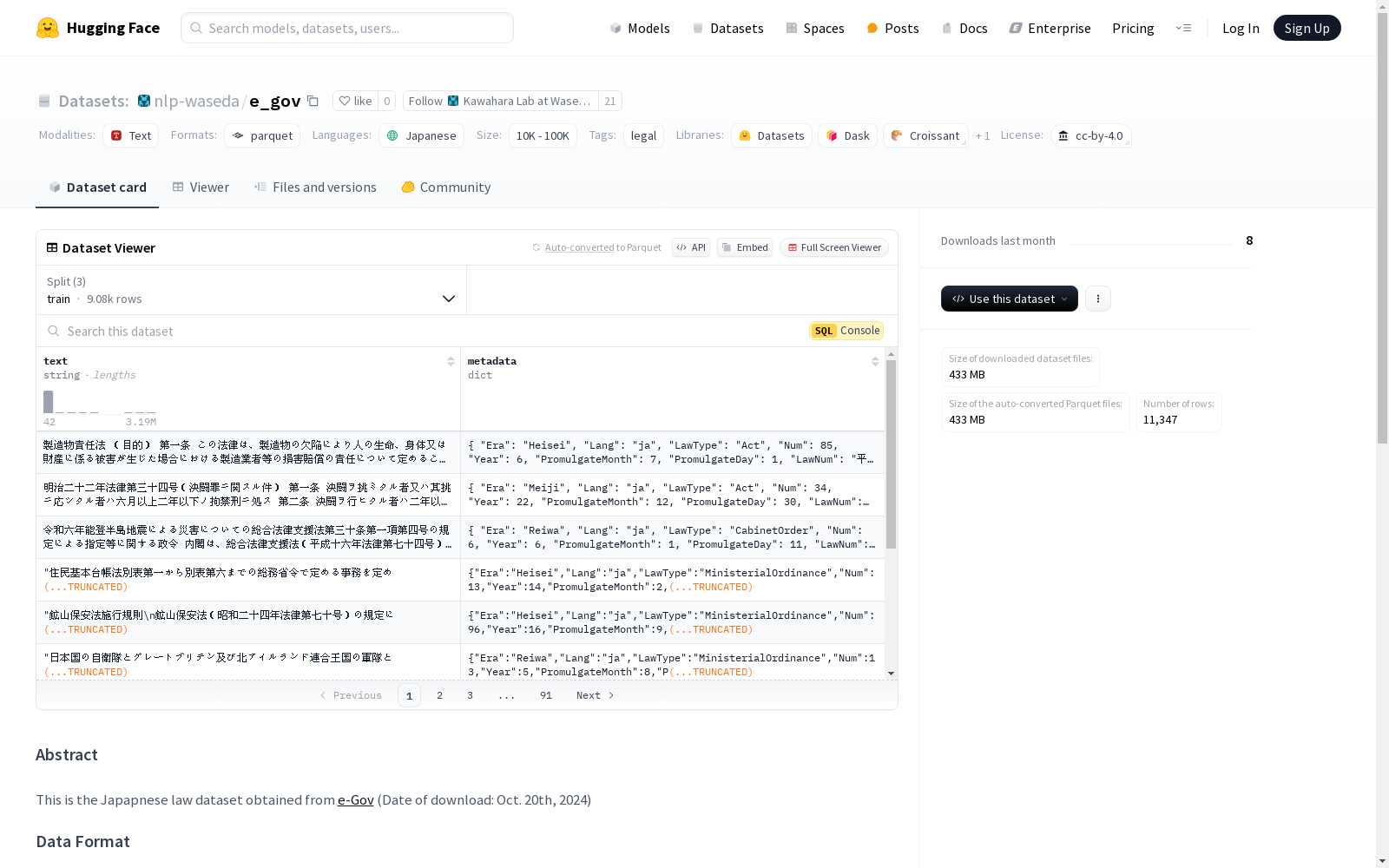Sort by the text column
This screenshot has width=1389, height=868.
click(451, 361)
